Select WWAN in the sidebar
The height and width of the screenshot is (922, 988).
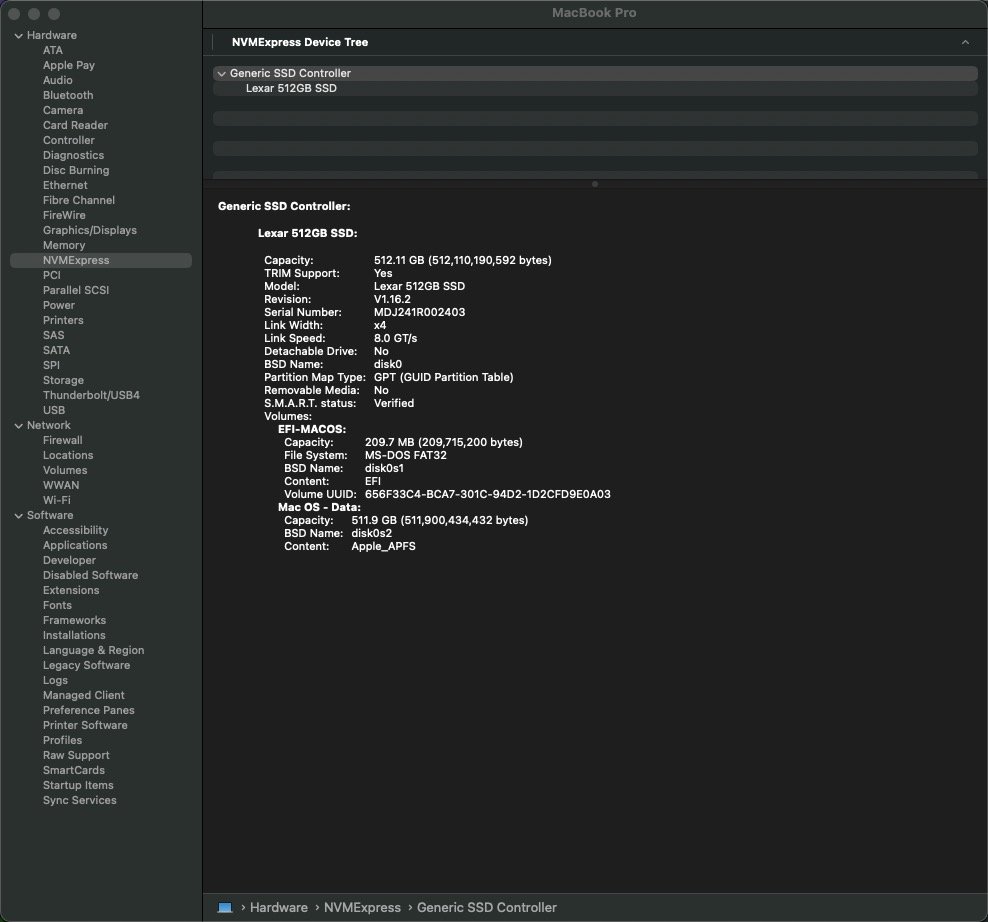(61, 485)
